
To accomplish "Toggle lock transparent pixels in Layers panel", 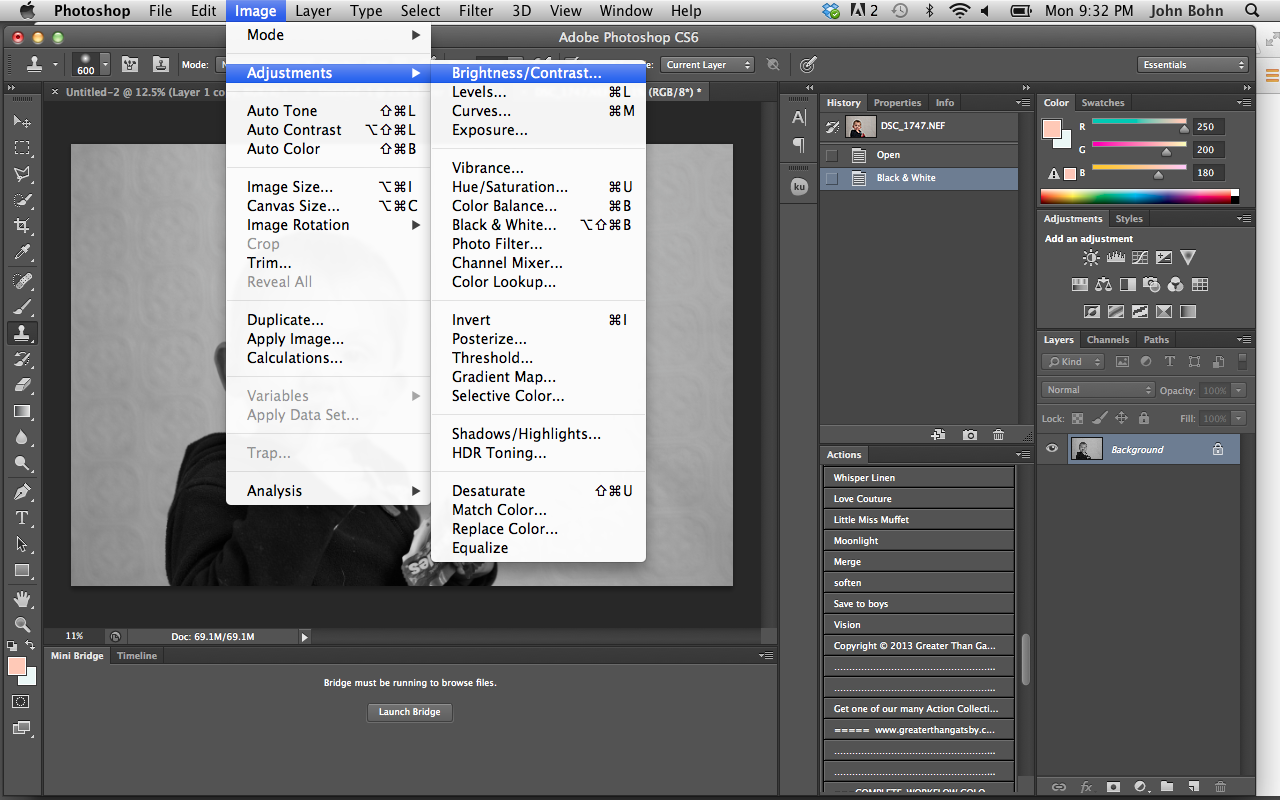I will pos(1077,419).
